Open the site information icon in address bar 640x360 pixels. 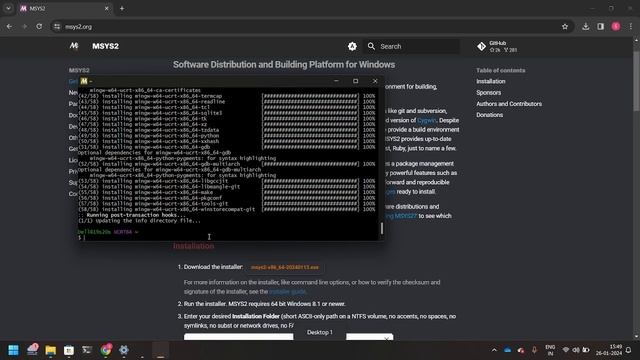point(57,27)
